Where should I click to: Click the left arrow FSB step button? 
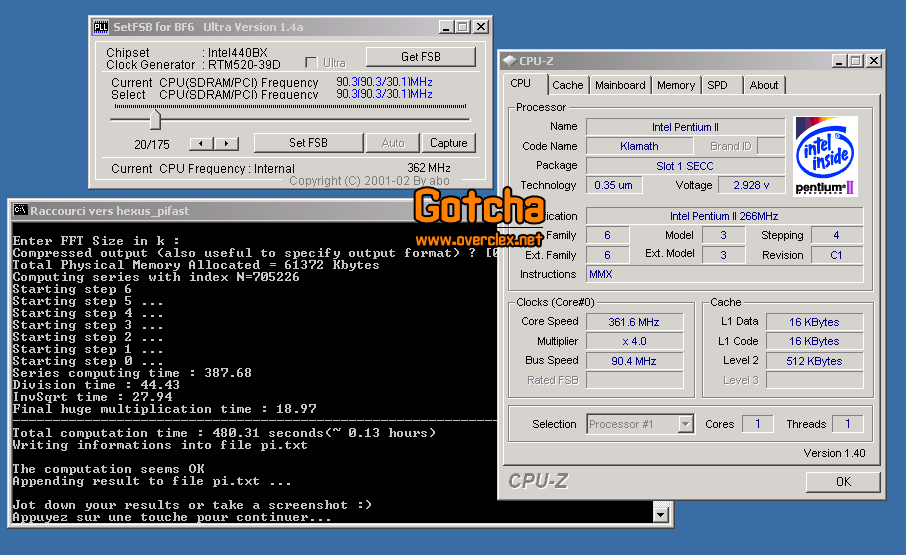(x=201, y=143)
